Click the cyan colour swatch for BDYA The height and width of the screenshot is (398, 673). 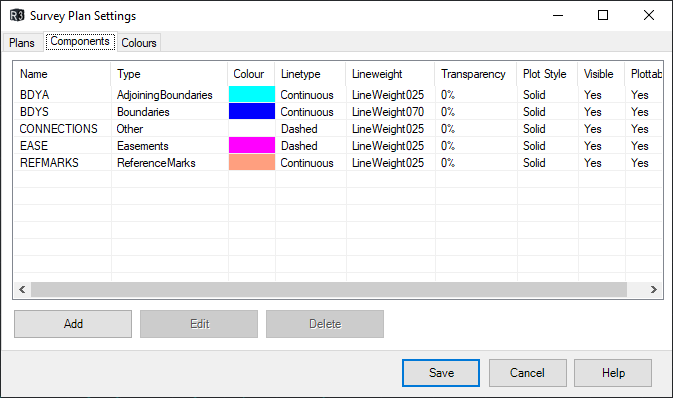(x=252, y=94)
